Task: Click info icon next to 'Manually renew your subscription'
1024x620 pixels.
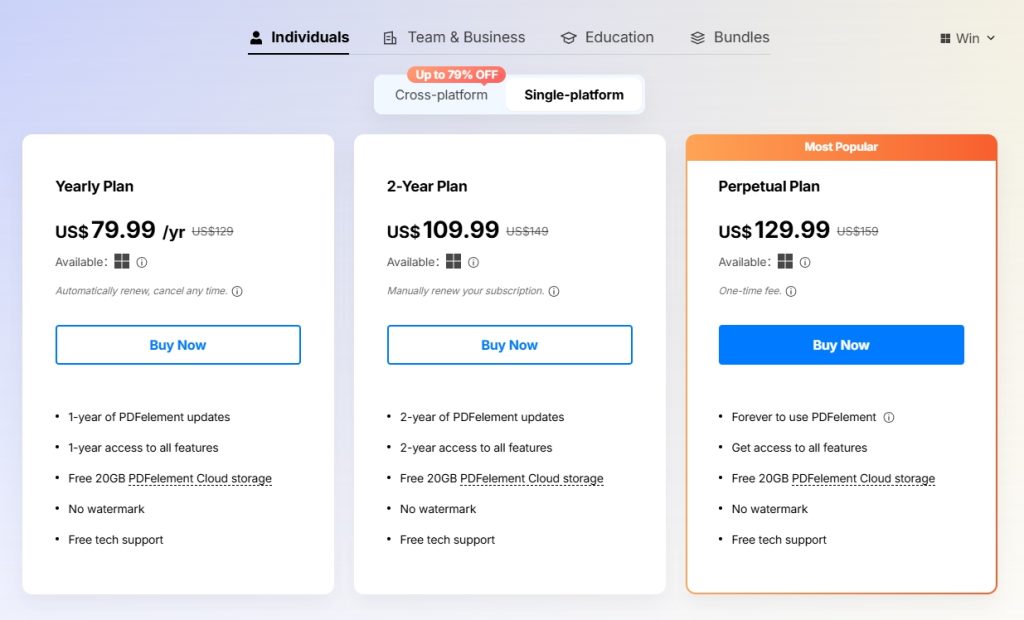Action: point(554,291)
